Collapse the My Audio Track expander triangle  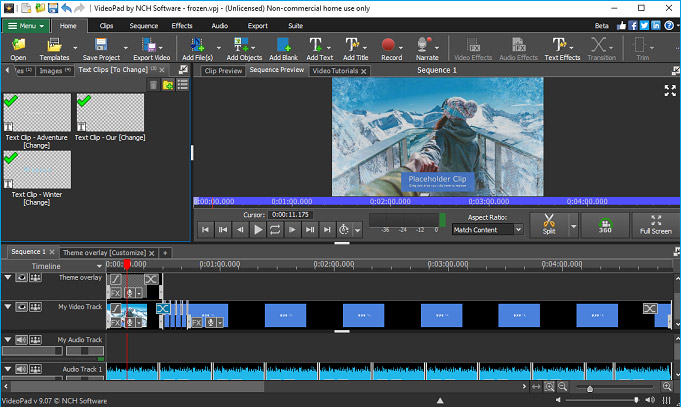click(8, 339)
